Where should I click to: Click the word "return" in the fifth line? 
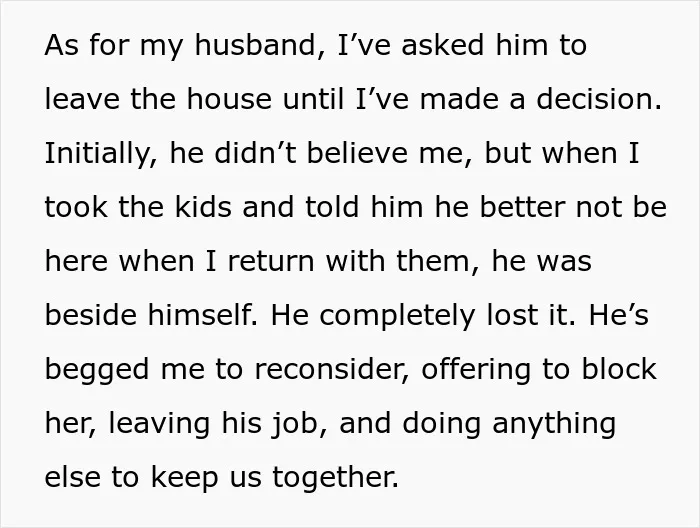coord(271,261)
